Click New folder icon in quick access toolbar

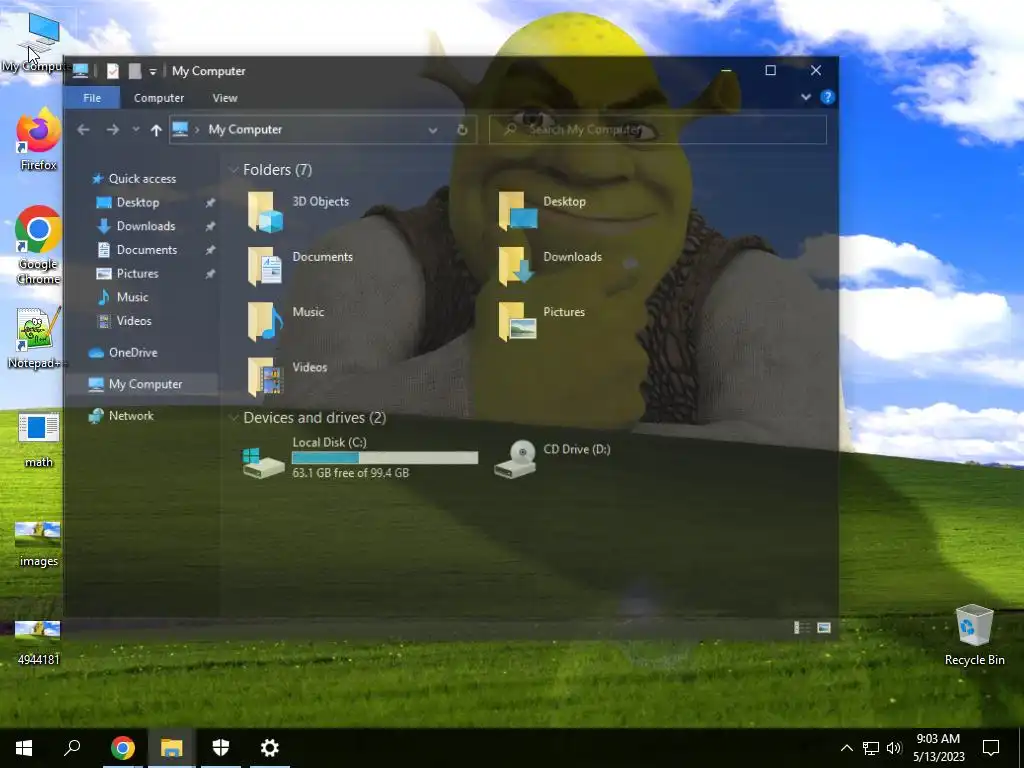(x=135, y=71)
